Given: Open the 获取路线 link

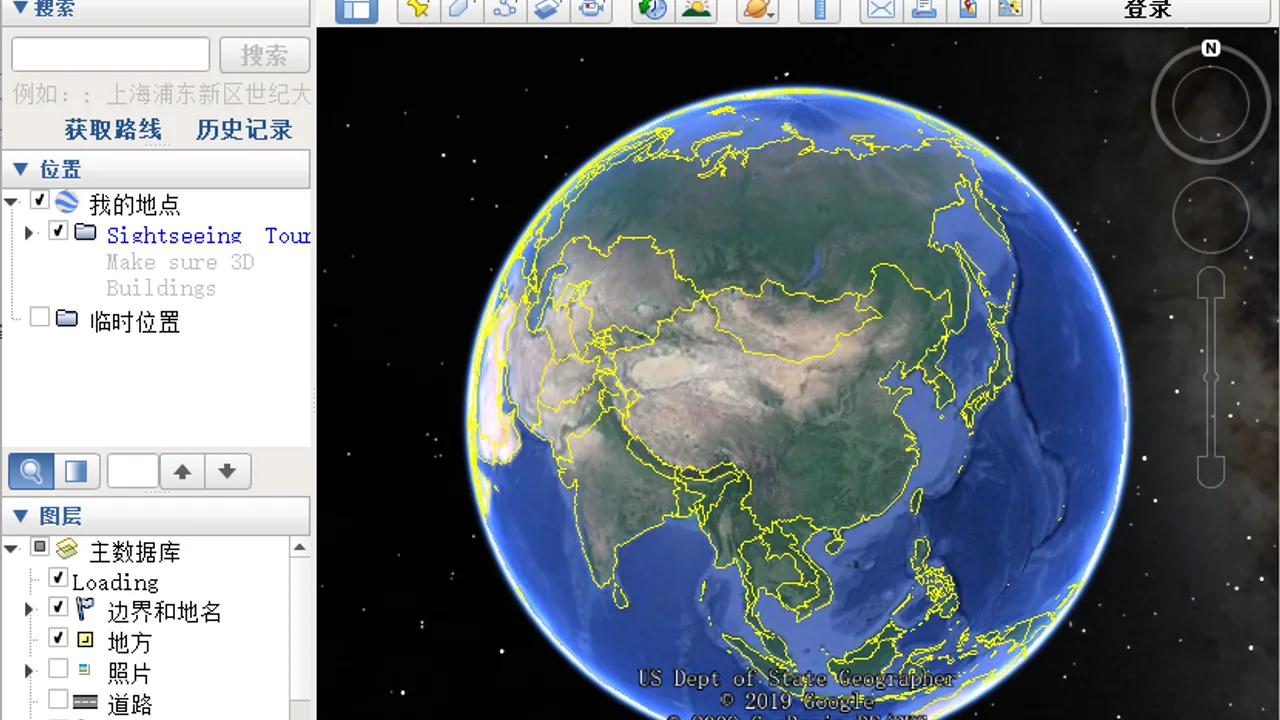Looking at the screenshot, I should pos(113,129).
